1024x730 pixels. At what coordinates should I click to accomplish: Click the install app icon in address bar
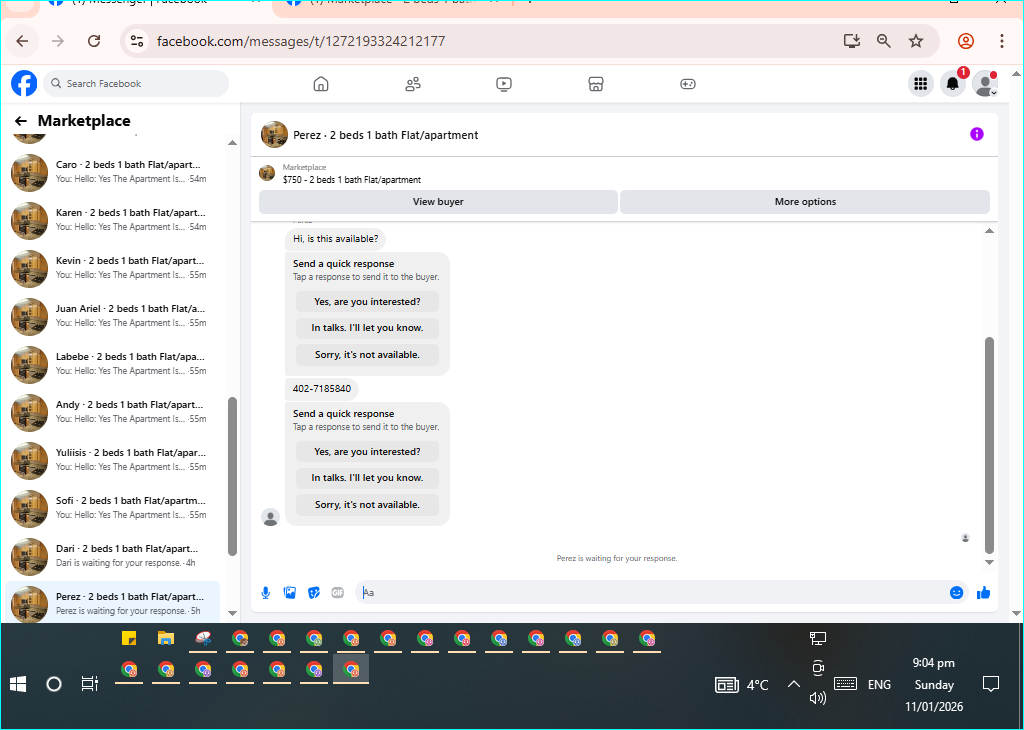[852, 41]
